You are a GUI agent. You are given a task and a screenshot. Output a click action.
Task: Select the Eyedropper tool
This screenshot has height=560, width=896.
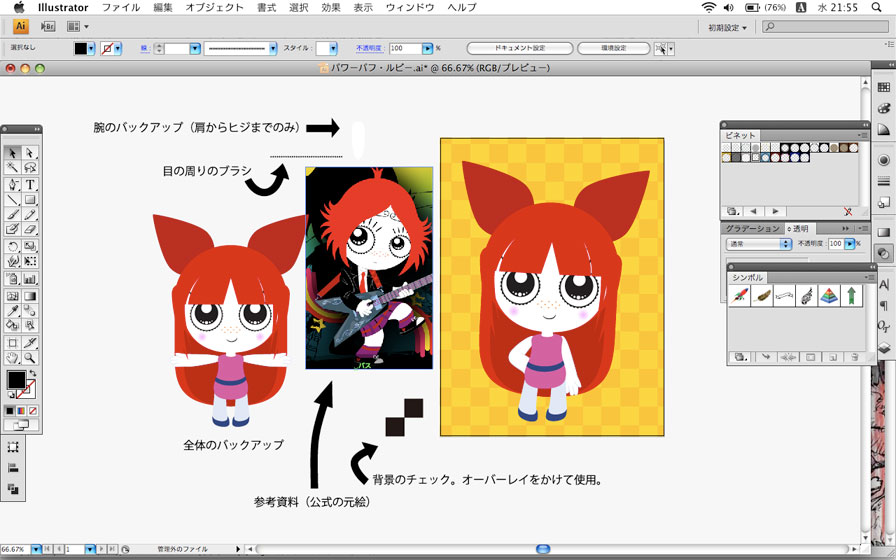click(x=12, y=311)
